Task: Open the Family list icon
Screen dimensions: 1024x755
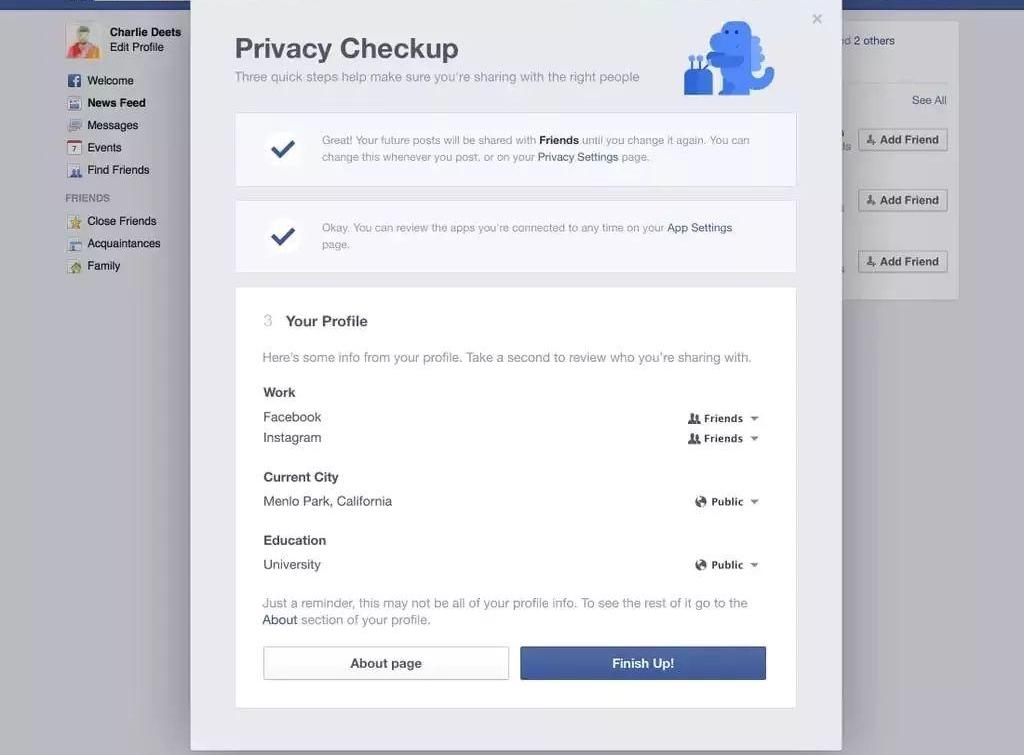Action: [x=74, y=266]
